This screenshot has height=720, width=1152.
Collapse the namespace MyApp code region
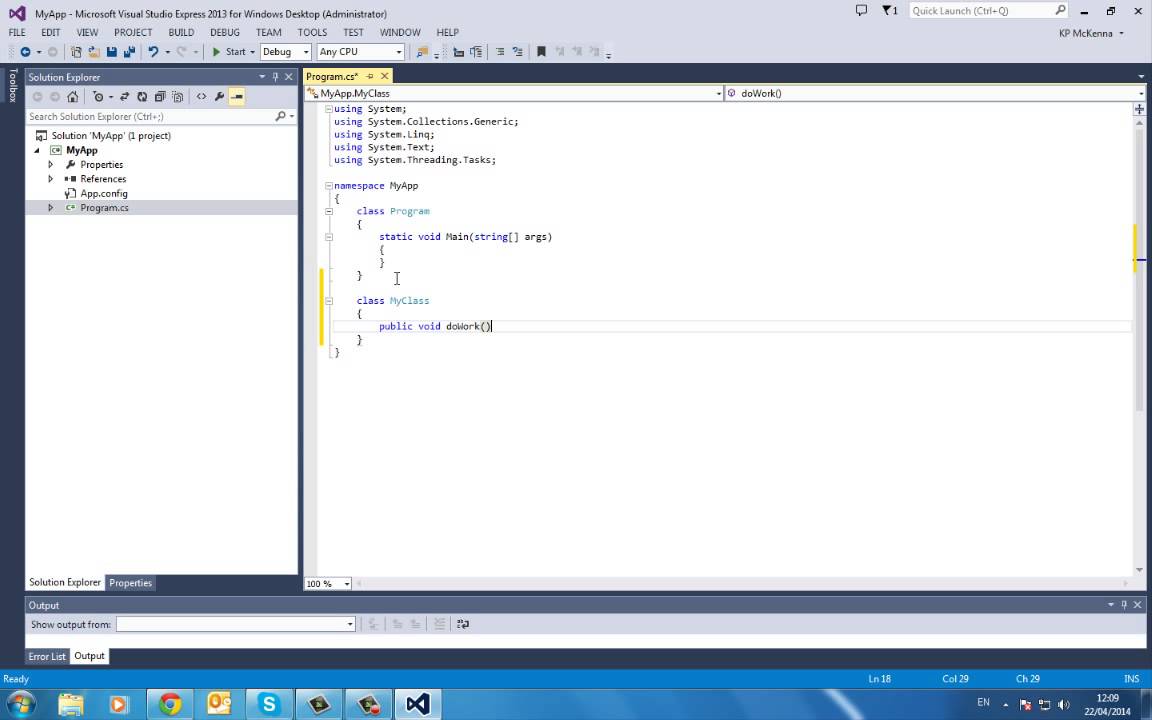point(328,186)
